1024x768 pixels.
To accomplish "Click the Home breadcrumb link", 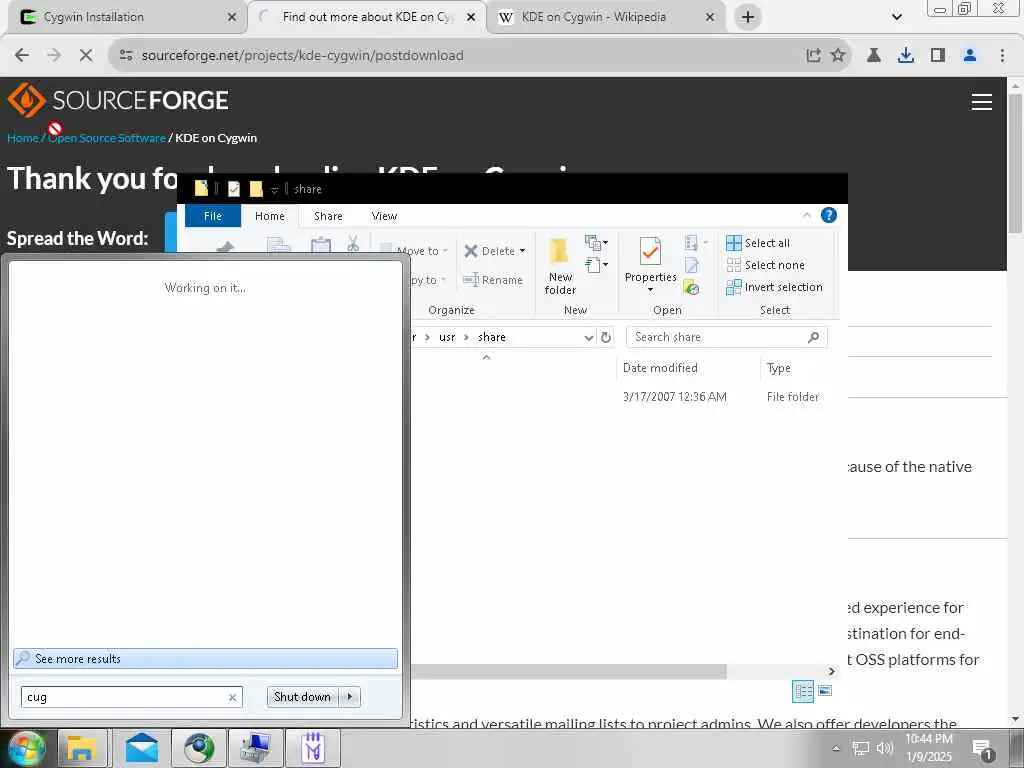I will coord(22,138).
